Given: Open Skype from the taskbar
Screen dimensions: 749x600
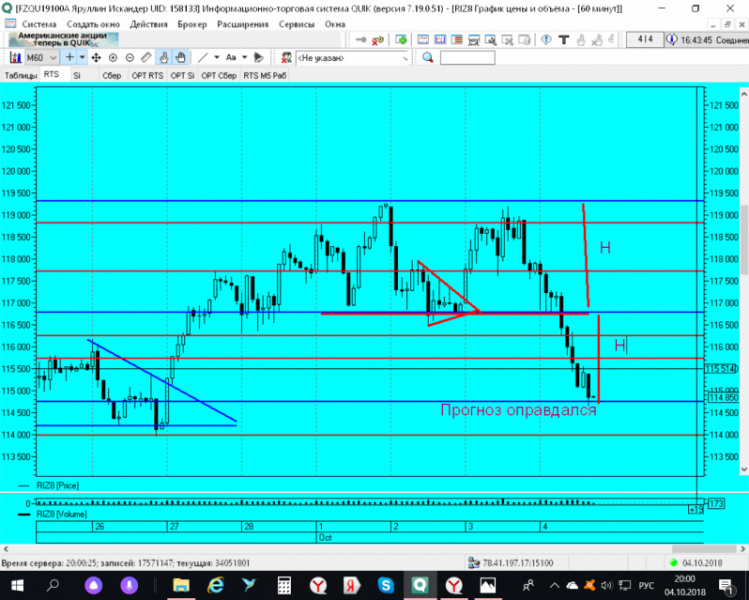Looking at the screenshot, I should 385,585.
